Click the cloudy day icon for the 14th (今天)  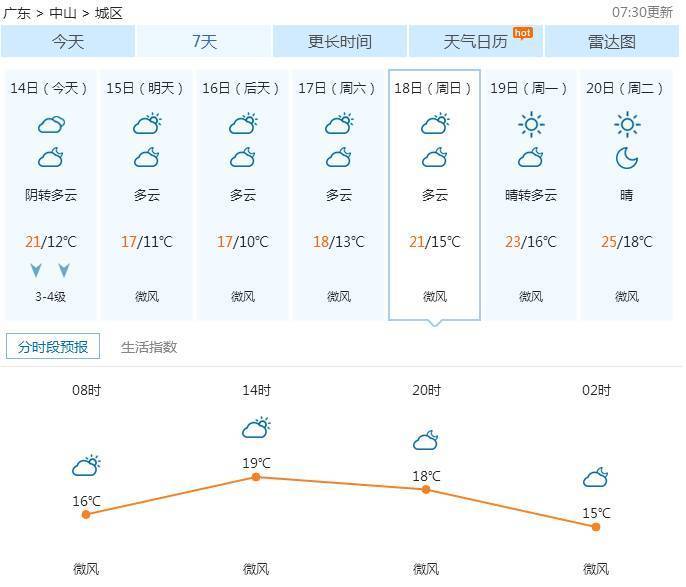(51, 125)
